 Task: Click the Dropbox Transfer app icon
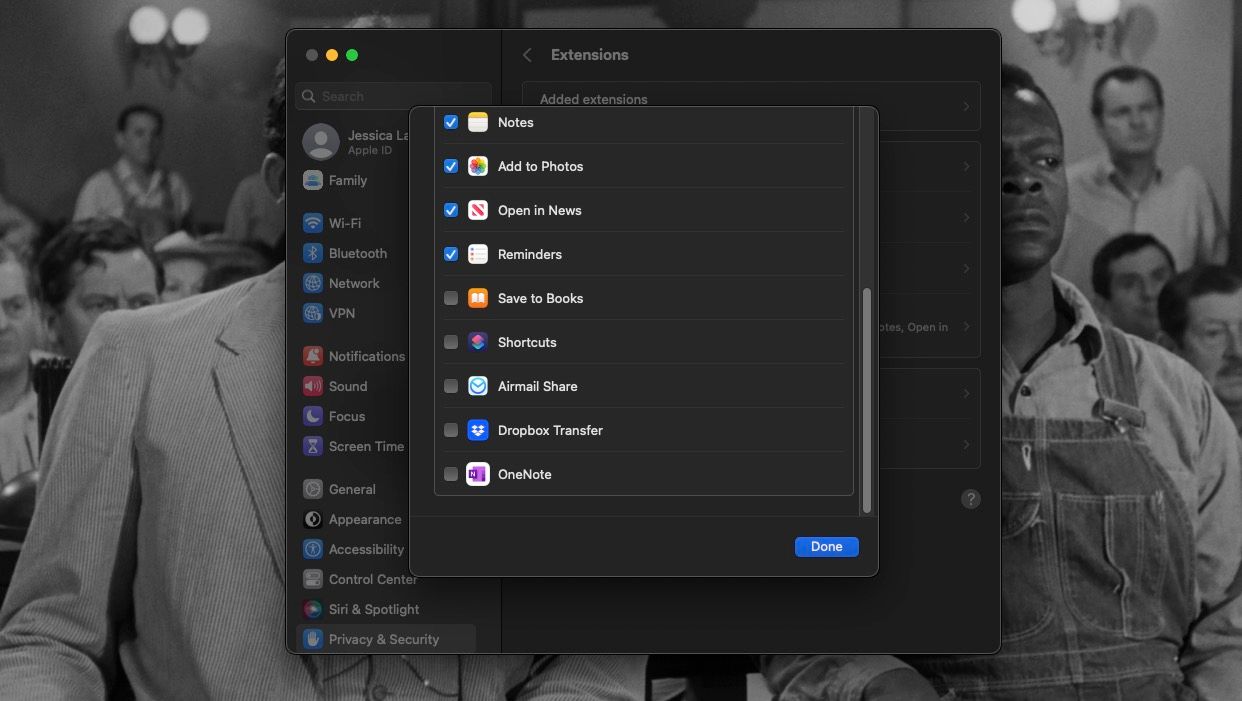coord(477,430)
